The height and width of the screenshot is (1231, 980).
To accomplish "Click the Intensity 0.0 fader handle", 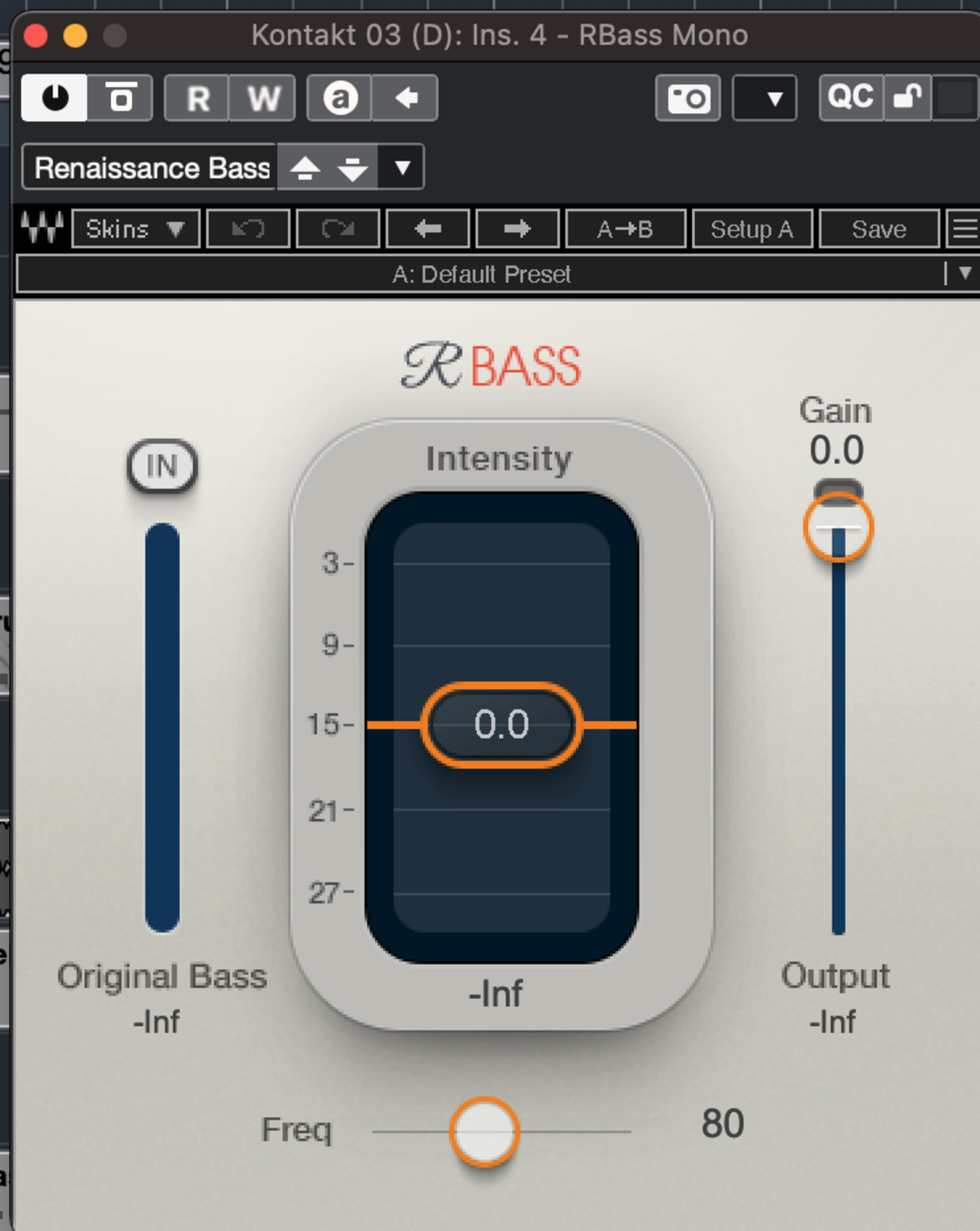I will (x=501, y=724).
